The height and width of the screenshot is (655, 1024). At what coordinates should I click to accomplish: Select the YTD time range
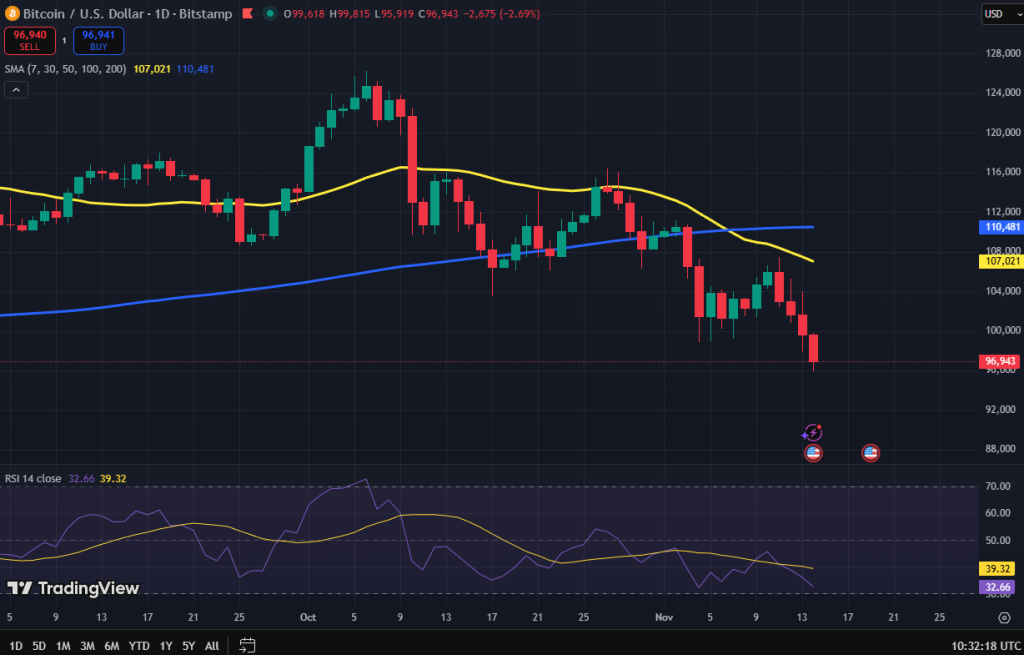tap(139, 646)
